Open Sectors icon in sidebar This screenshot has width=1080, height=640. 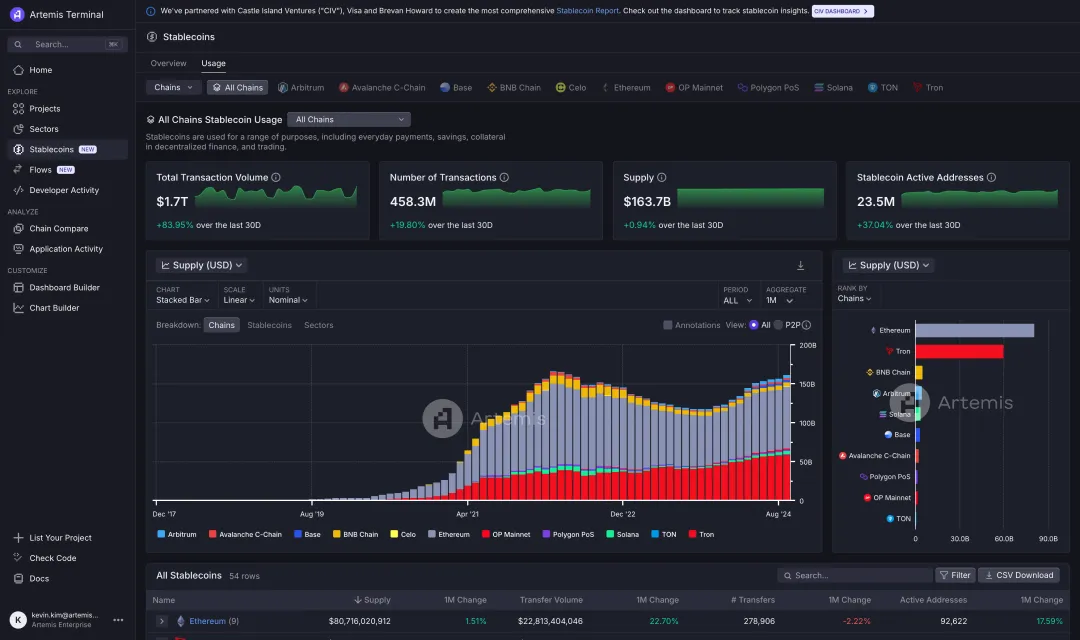[19, 129]
